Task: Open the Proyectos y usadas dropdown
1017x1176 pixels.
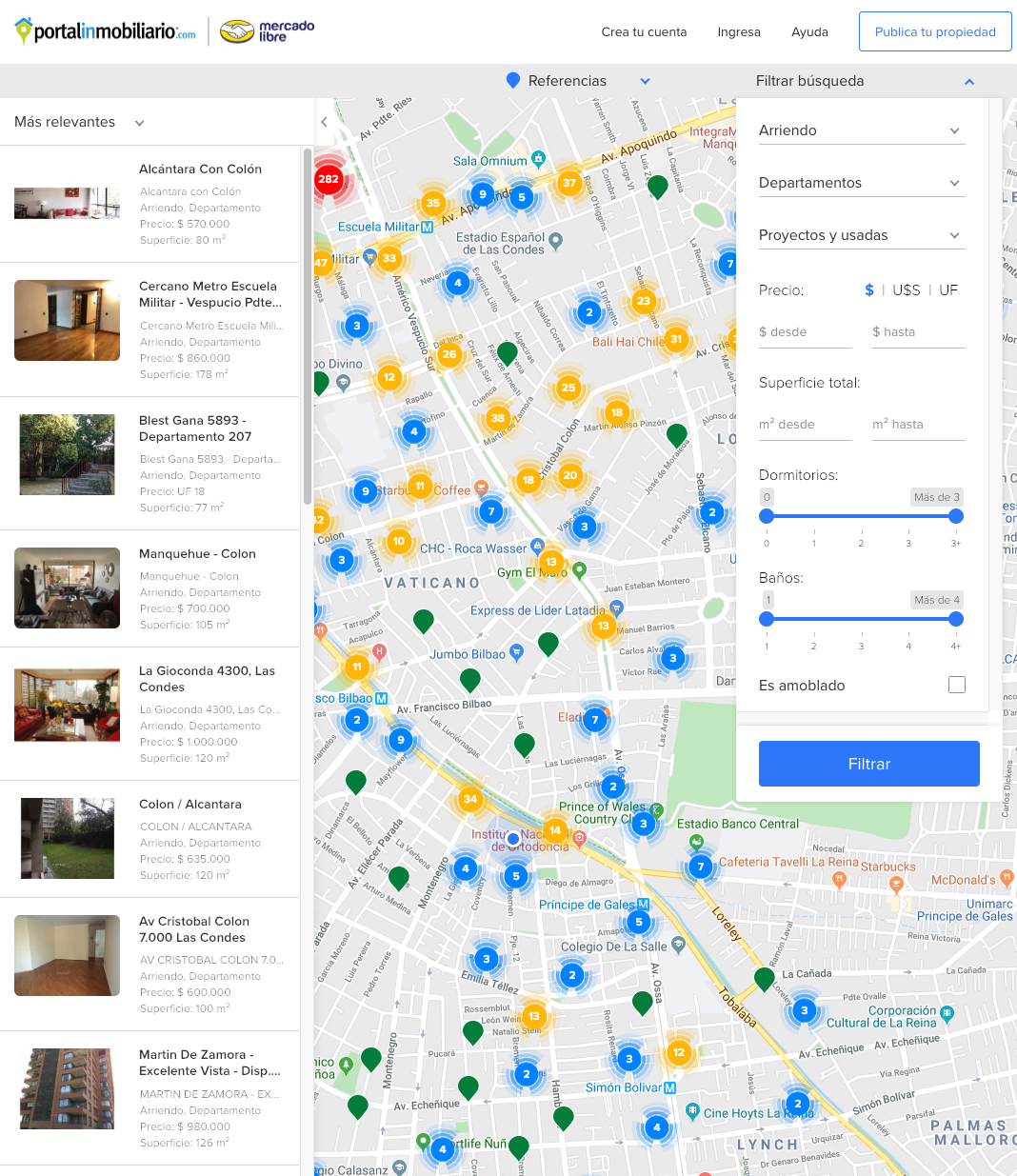Action: click(862, 235)
